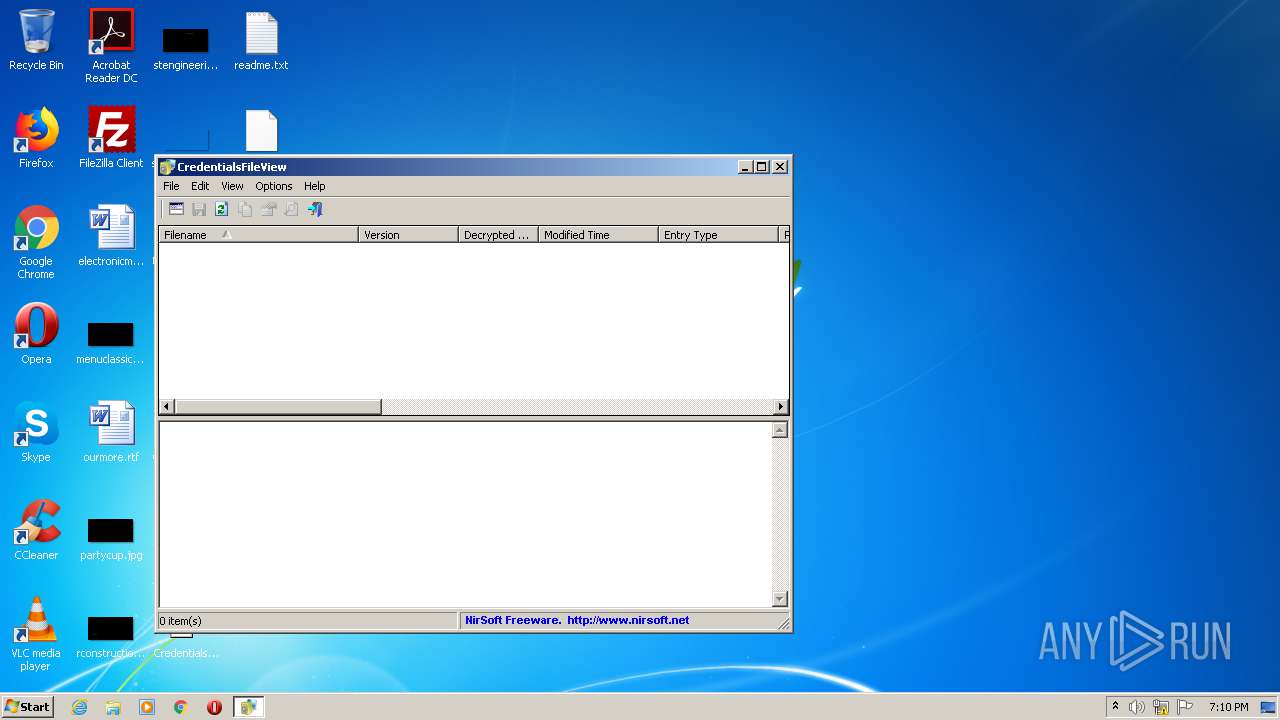Open Windows Explorer from the taskbar
Viewport: 1280px width, 720px height.
[113, 707]
